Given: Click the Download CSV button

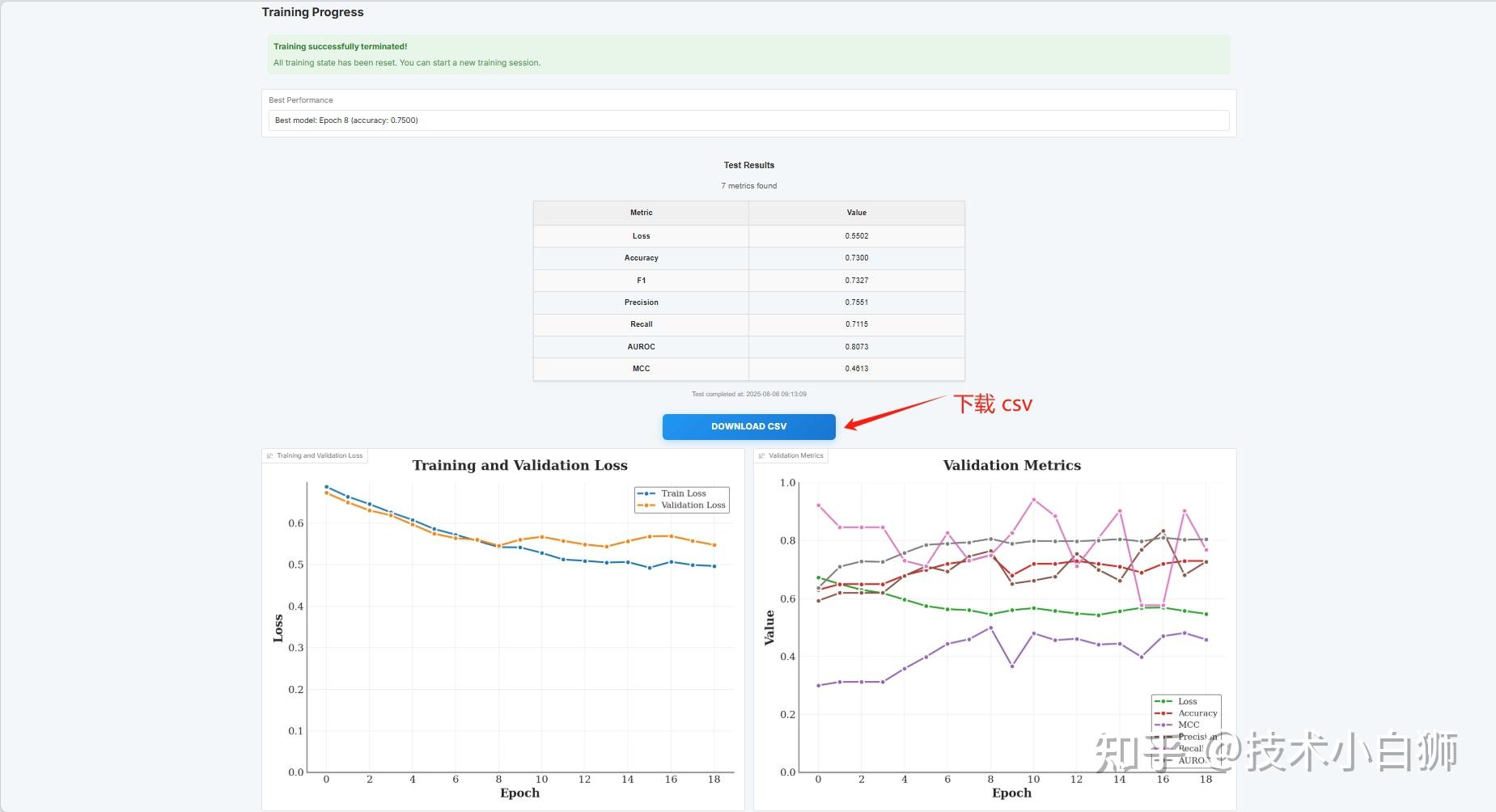Looking at the screenshot, I should click(x=748, y=426).
